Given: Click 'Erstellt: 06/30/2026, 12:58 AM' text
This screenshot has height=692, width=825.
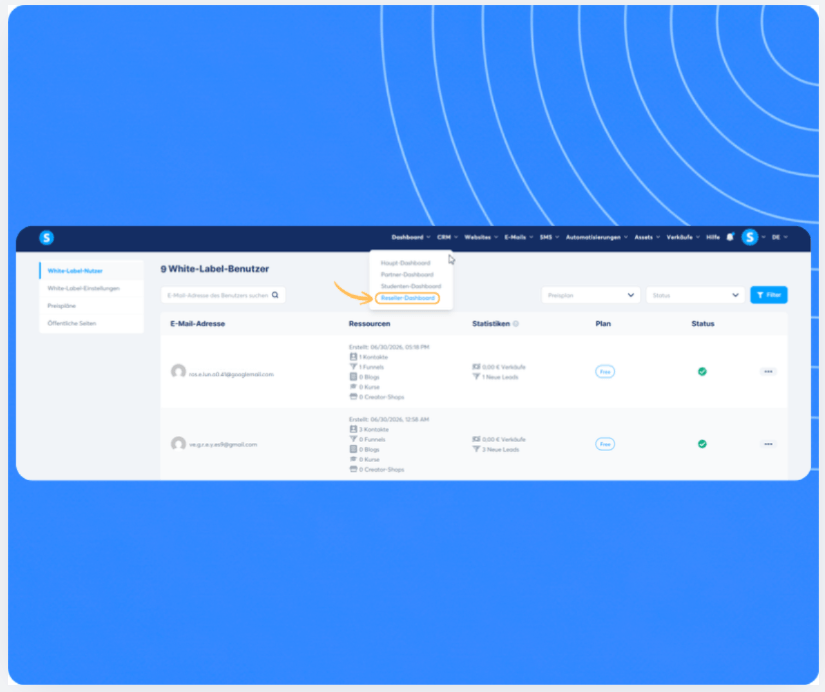Looking at the screenshot, I should point(389,419).
